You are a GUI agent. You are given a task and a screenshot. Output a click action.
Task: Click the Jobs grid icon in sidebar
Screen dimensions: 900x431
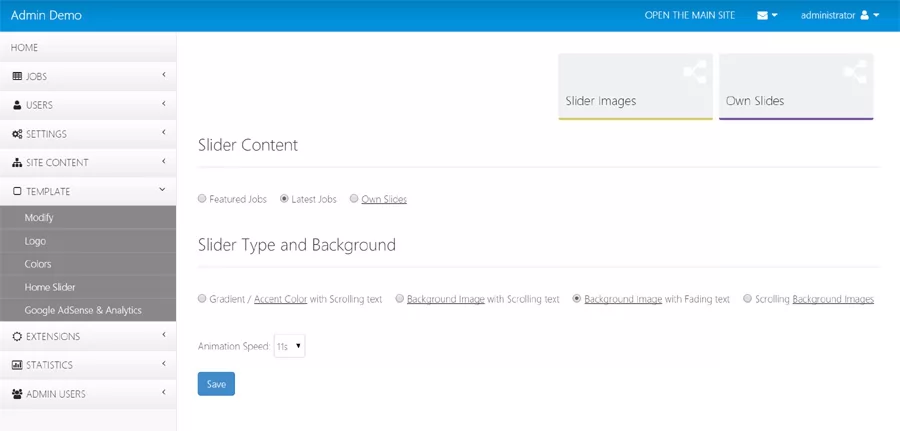(17, 77)
